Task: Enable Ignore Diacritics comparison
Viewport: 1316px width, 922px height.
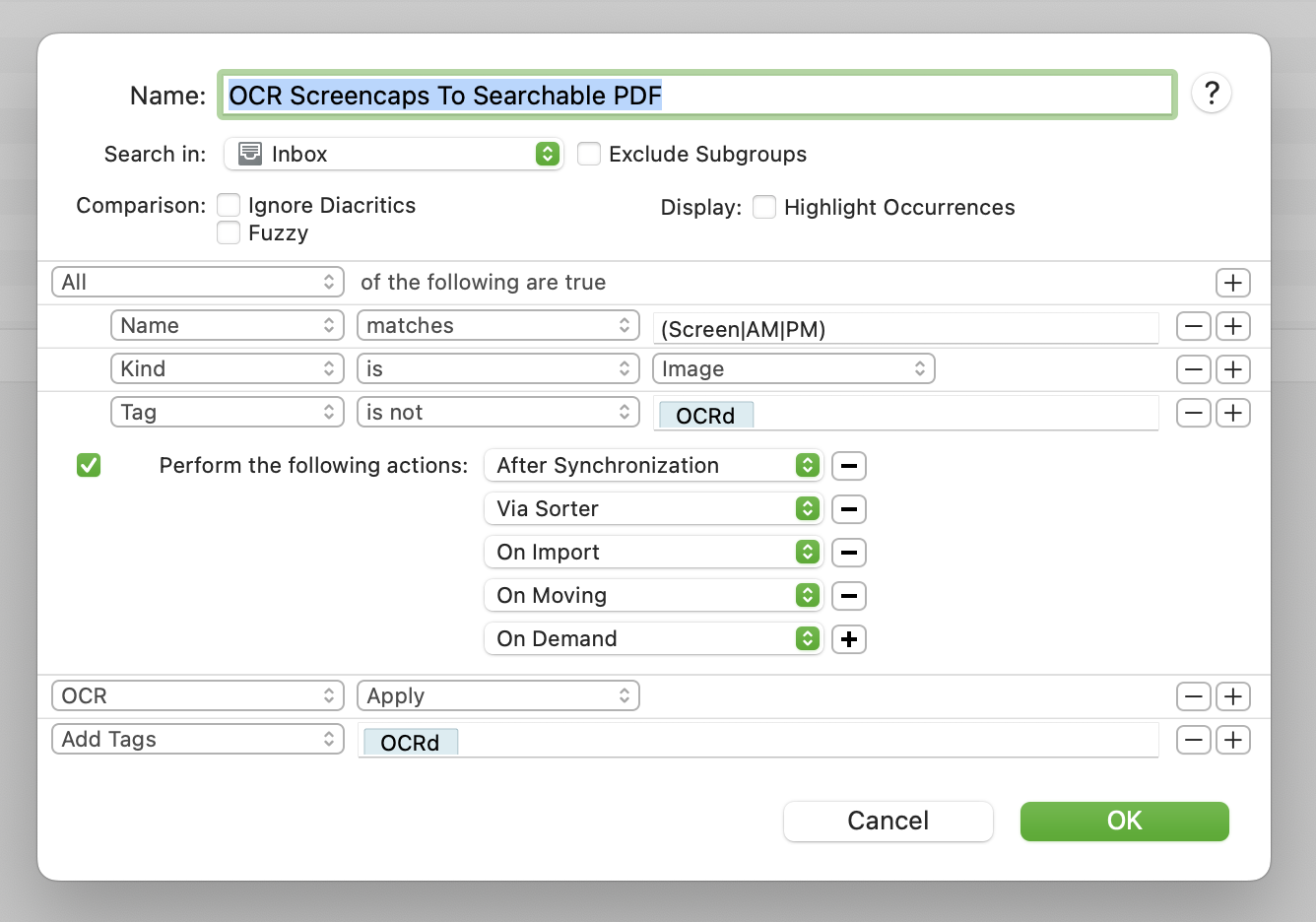Action: tap(229, 205)
